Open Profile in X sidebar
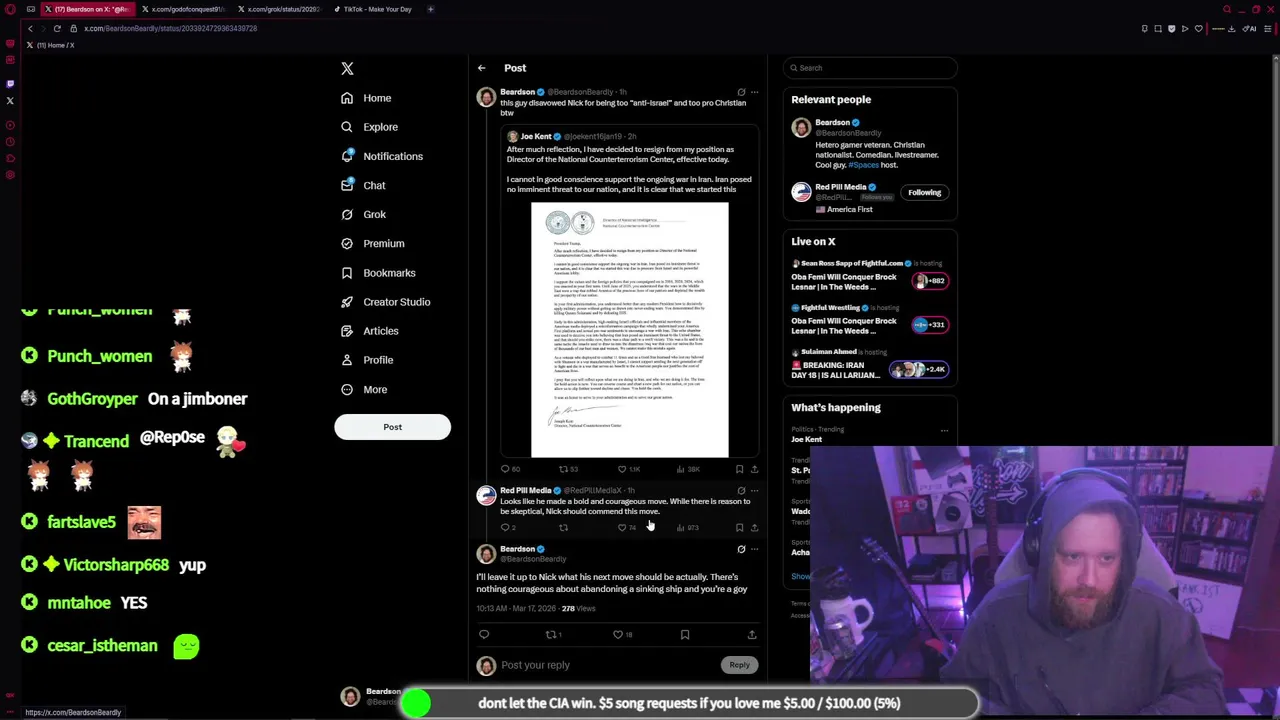The height and width of the screenshot is (720, 1280). point(367,359)
